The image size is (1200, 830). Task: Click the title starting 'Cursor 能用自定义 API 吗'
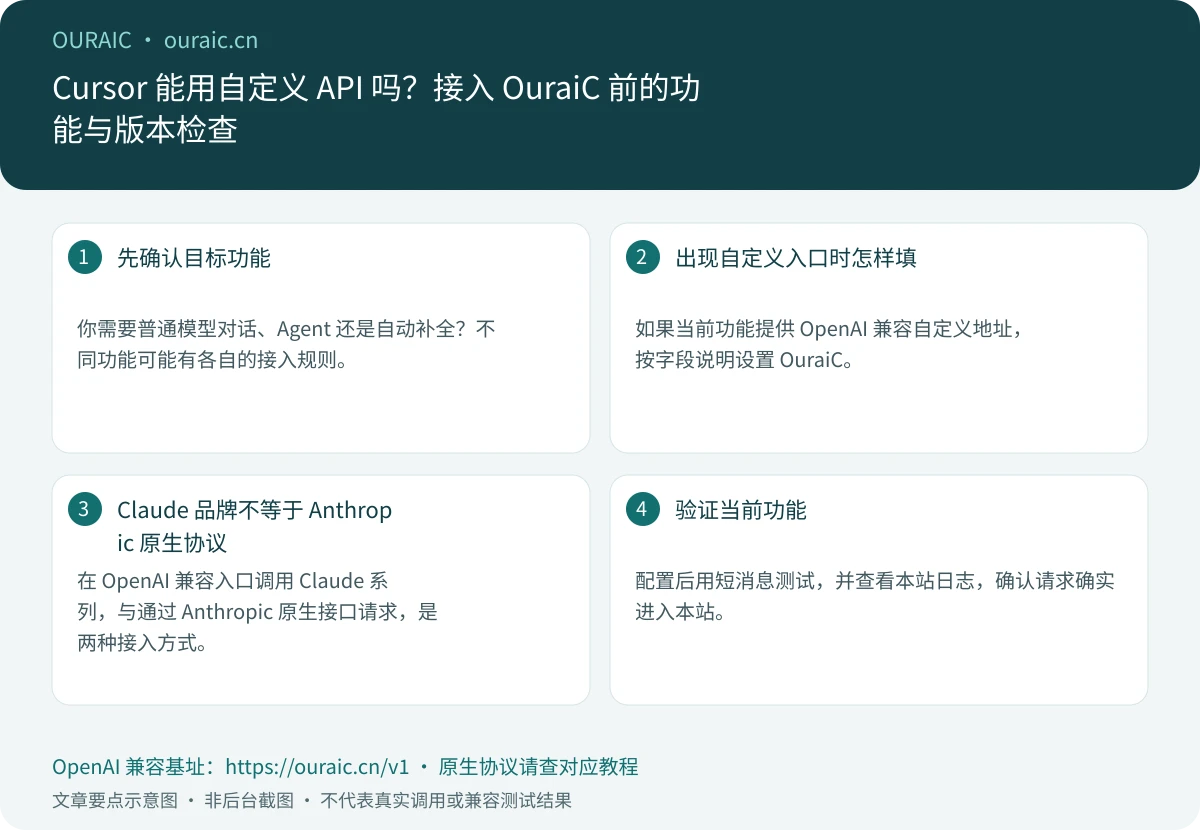[376, 109]
